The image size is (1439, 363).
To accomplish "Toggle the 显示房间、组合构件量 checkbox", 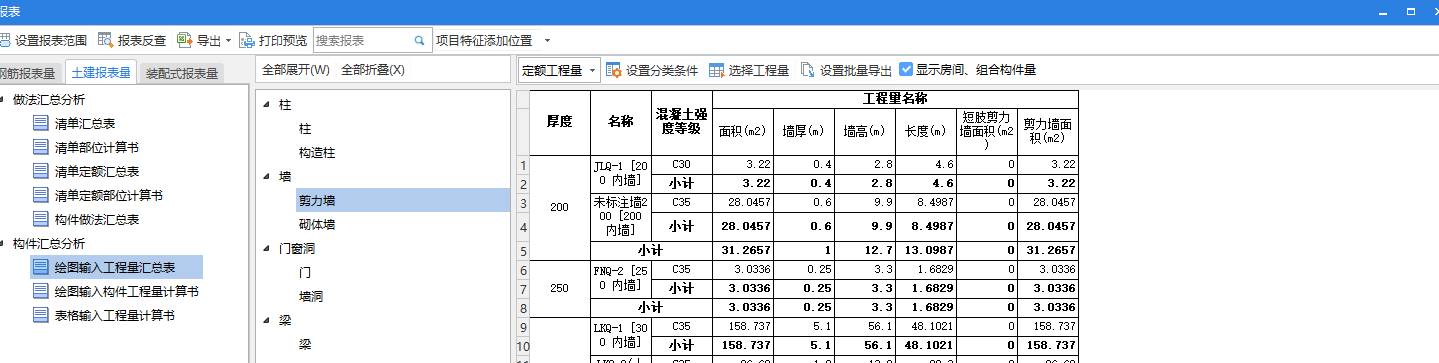I will click(x=906, y=69).
